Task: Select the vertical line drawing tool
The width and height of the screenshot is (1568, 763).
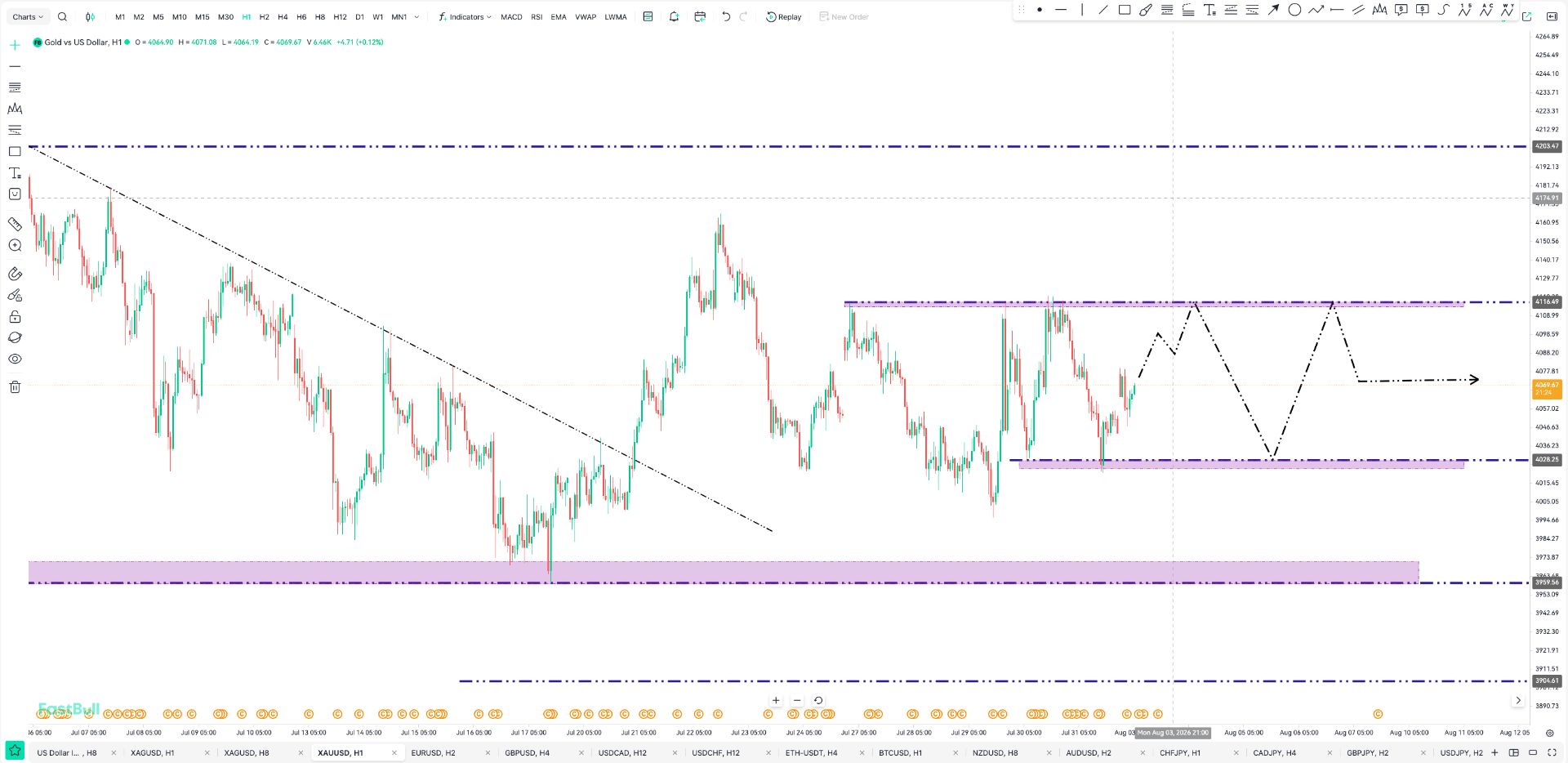Action: 1082,10
